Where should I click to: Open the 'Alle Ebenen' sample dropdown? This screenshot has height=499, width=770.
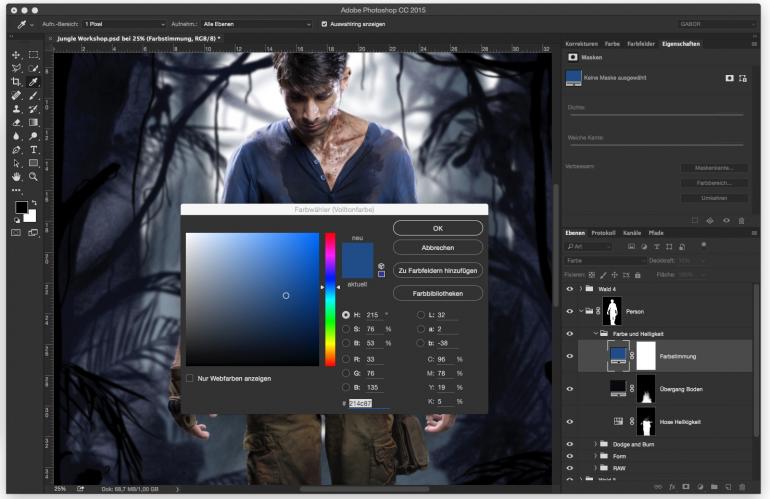[257, 24]
